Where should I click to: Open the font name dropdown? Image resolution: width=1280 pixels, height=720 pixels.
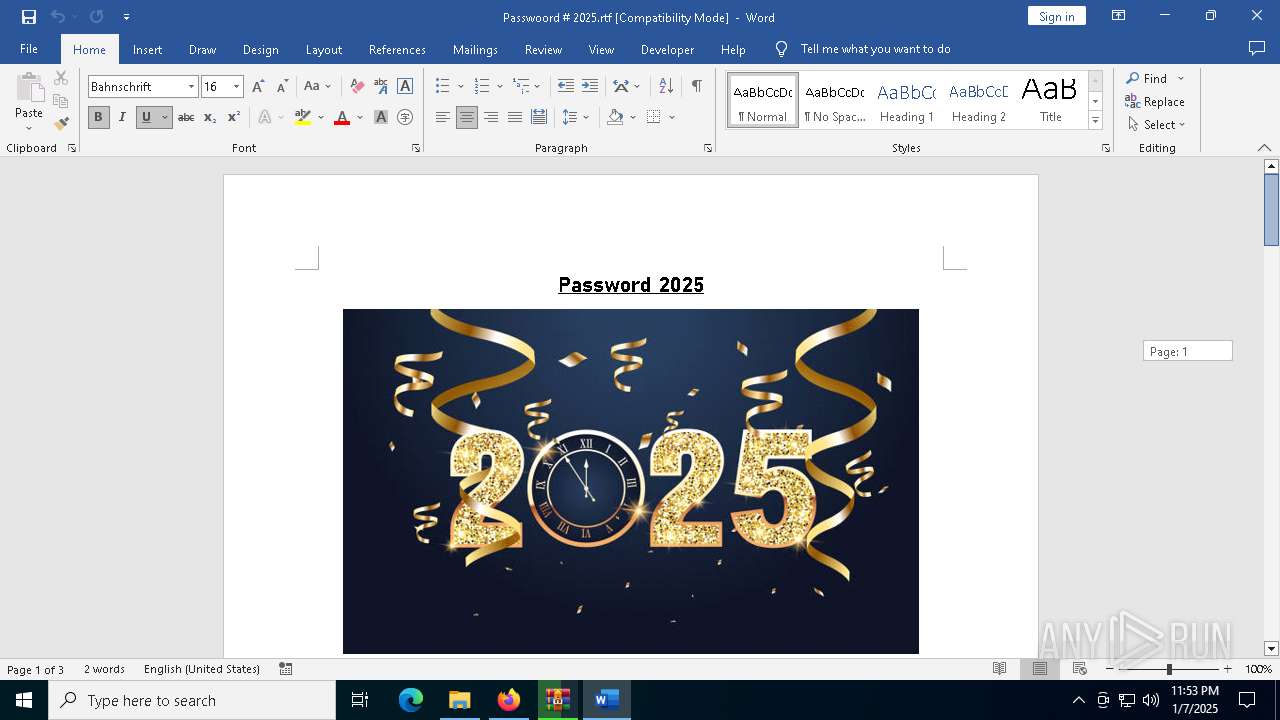tap(191, 86)
